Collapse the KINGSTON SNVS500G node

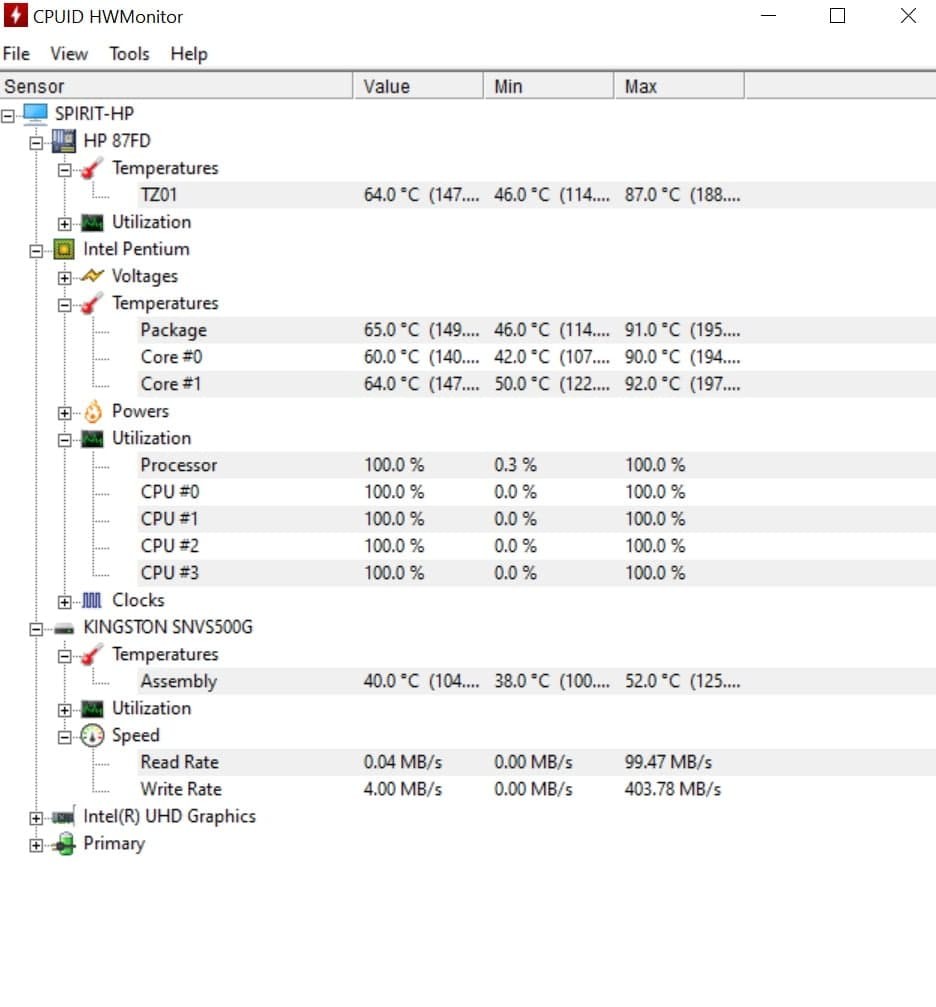point(36,629)
